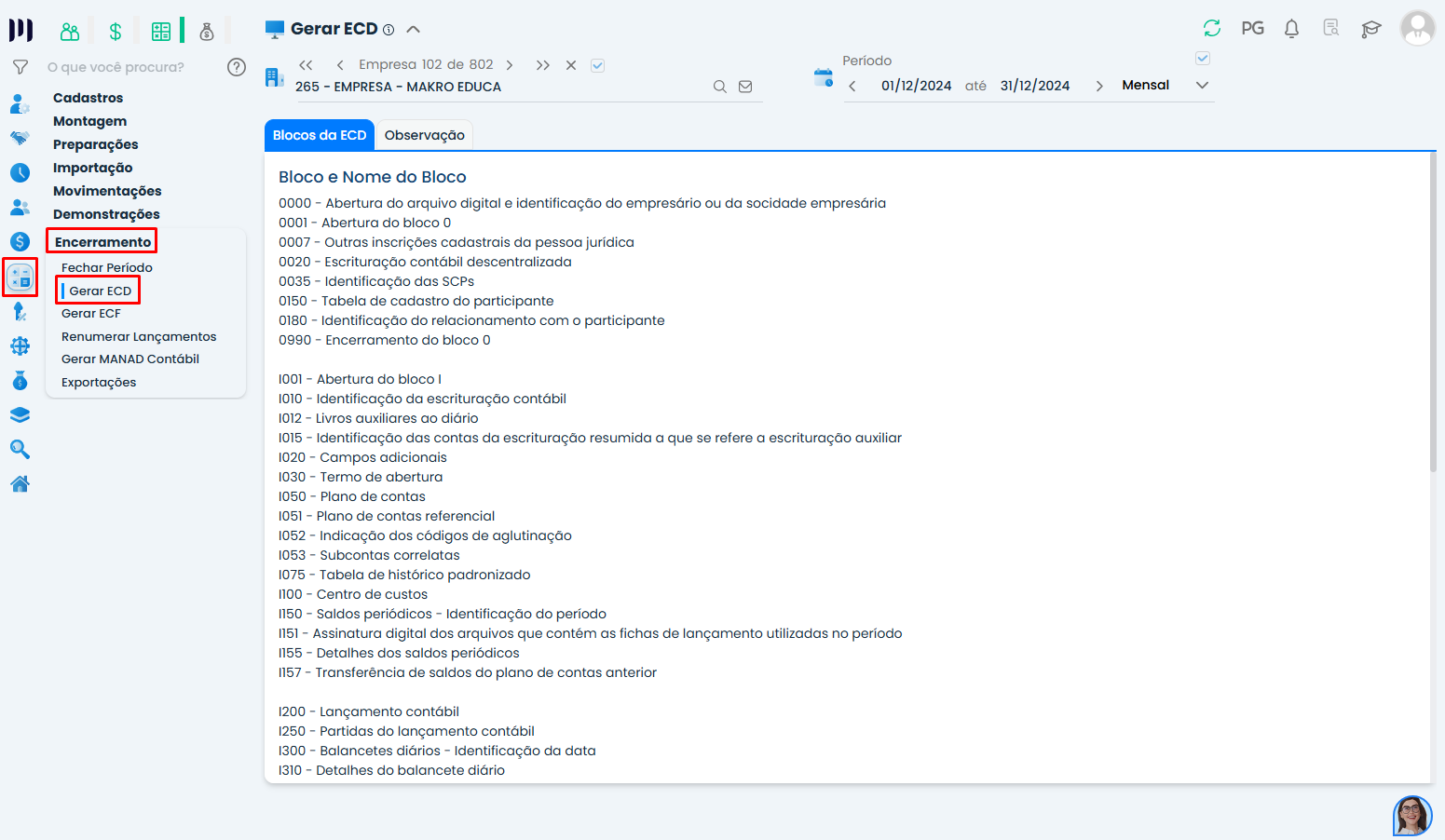The image size is (1445, 840).
Task: Click the handshake icon in the sidebar
Action: (x=20, y=138)
